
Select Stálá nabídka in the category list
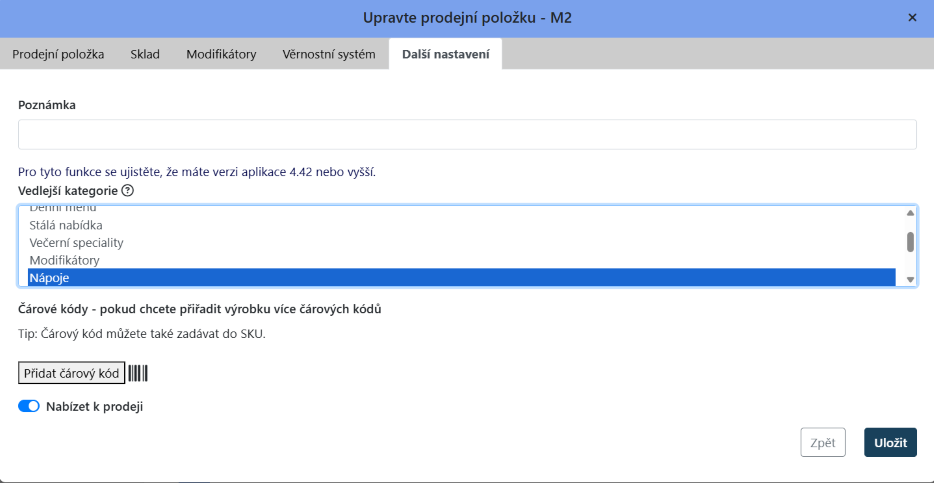(x=66, y=225)
